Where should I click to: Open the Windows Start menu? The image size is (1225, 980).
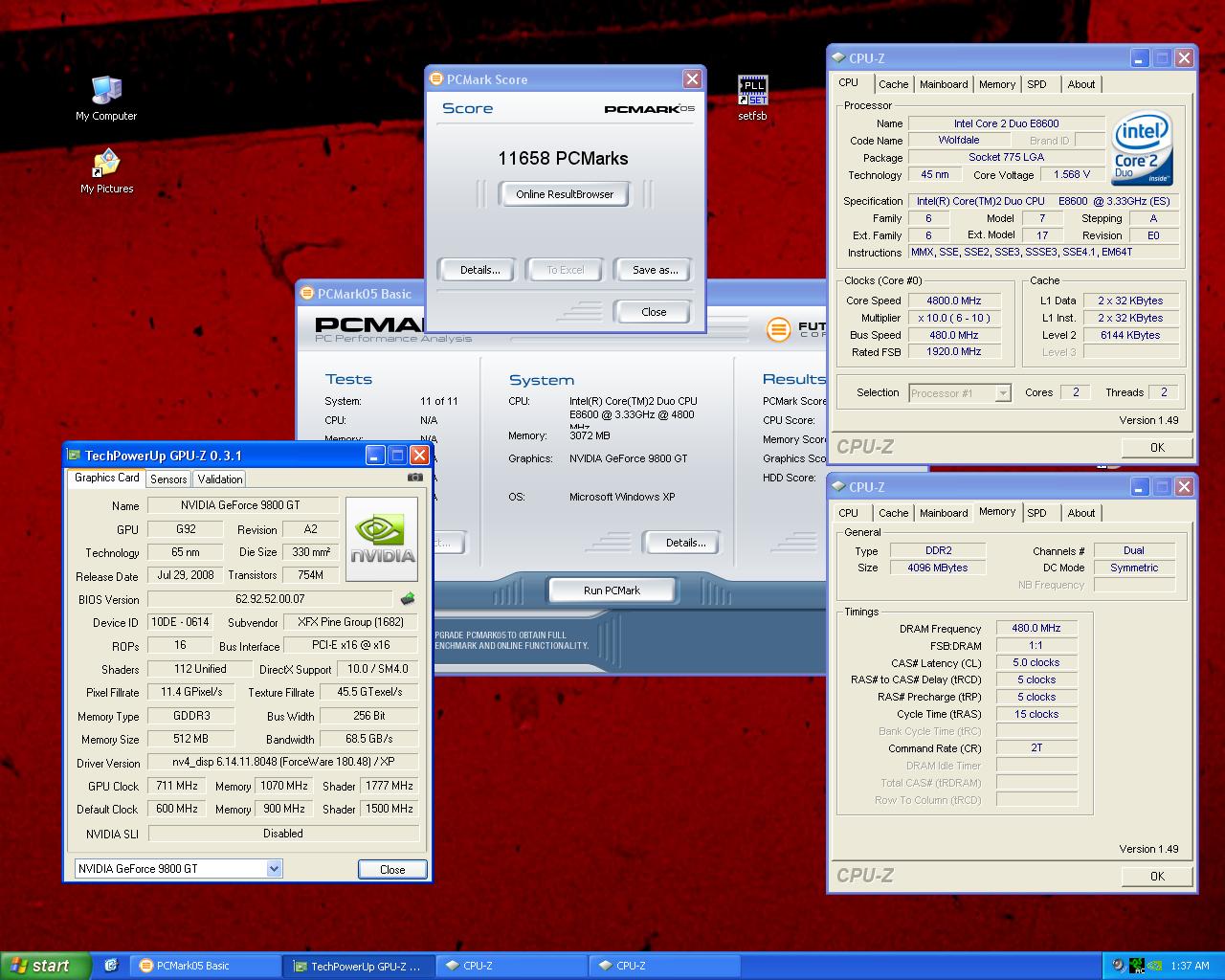(x=46, y=966)
